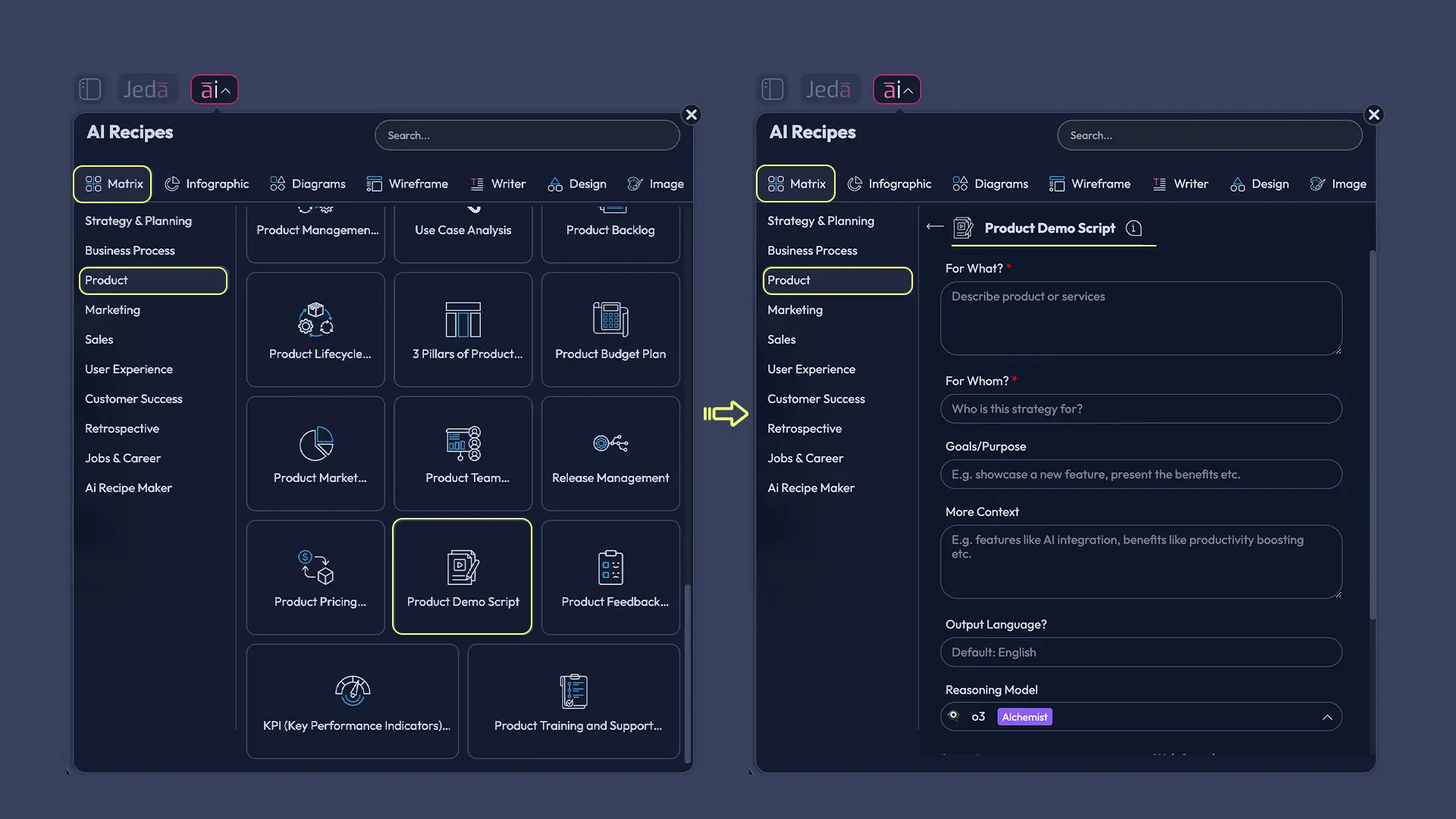The height and width of the screenshot is (819, 1456).
Task: Focus the search field in left panel
Action: (x=527, y=135)
